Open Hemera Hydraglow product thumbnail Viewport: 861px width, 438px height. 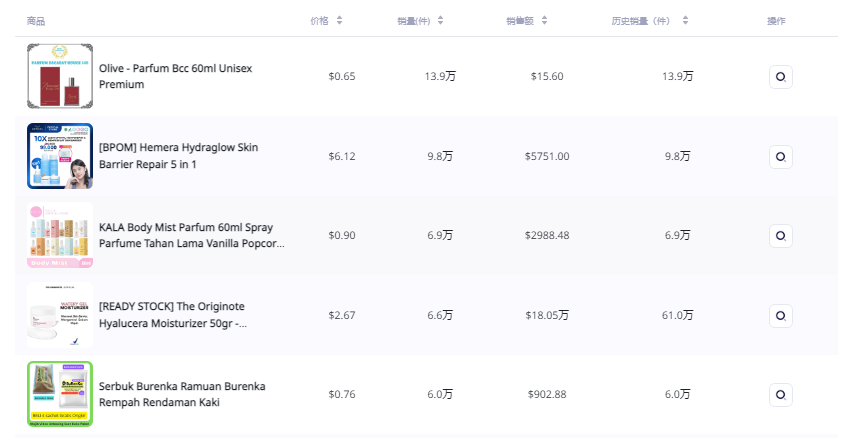pos(60,156)
